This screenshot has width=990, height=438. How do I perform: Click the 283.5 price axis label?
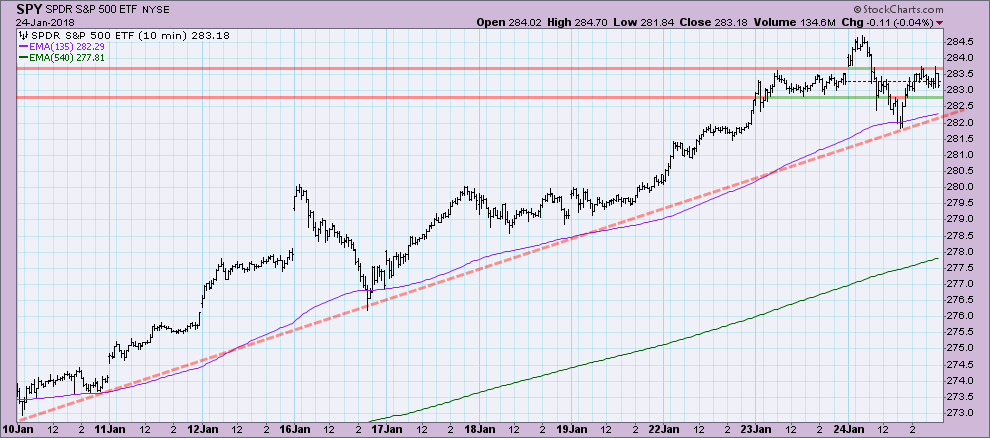coord(960,74)
